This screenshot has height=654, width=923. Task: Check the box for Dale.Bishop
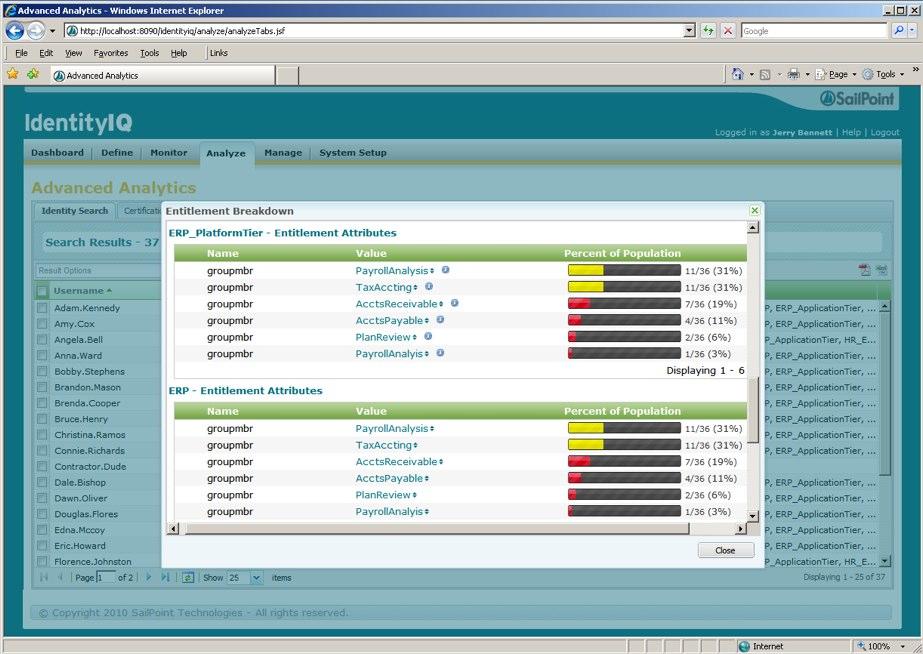[42, 482]
